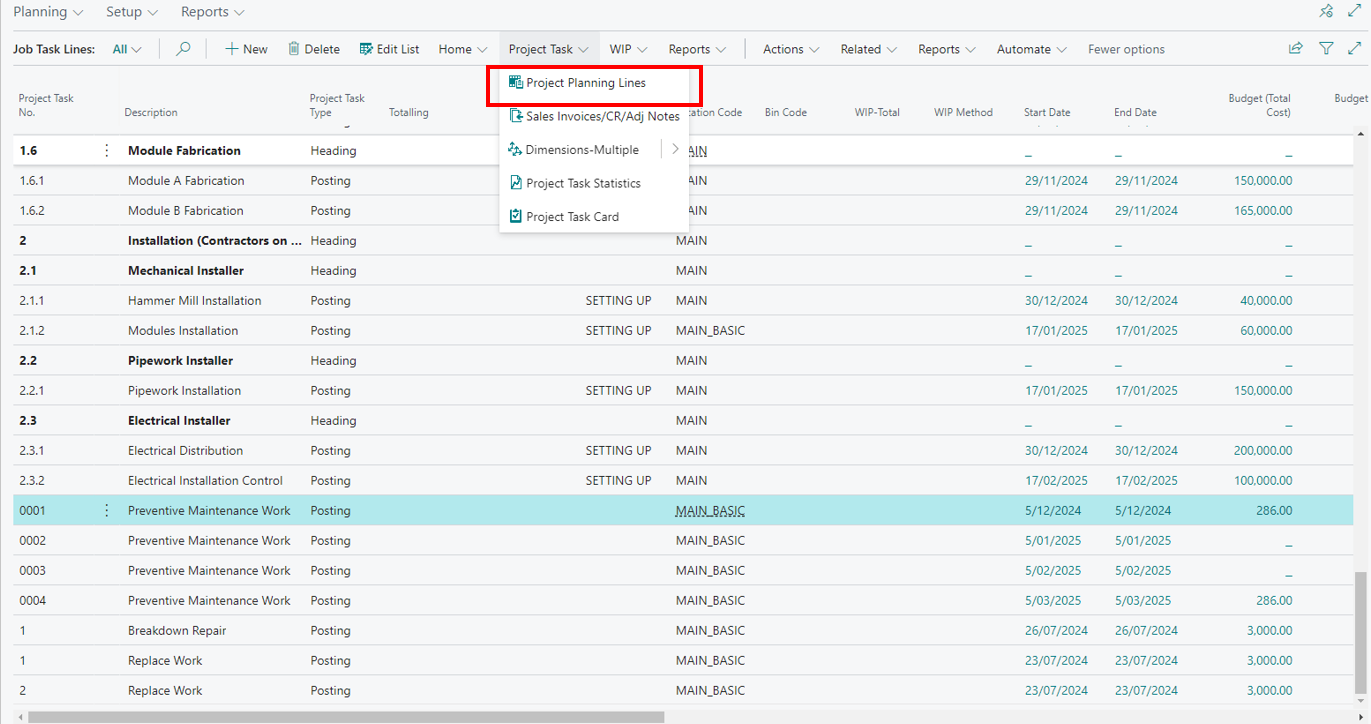Click the Dimensions-Multiple icon

[x=516, y=149]
